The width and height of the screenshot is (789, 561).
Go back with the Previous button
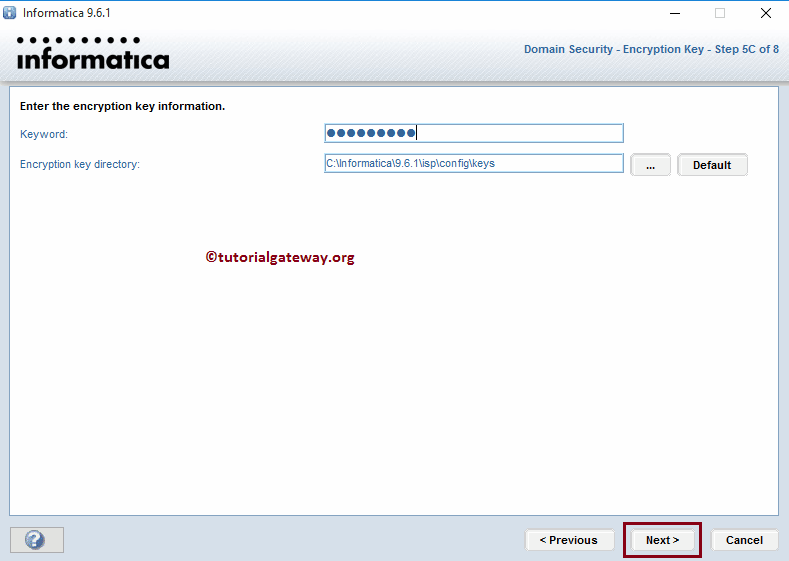(569, 540)
